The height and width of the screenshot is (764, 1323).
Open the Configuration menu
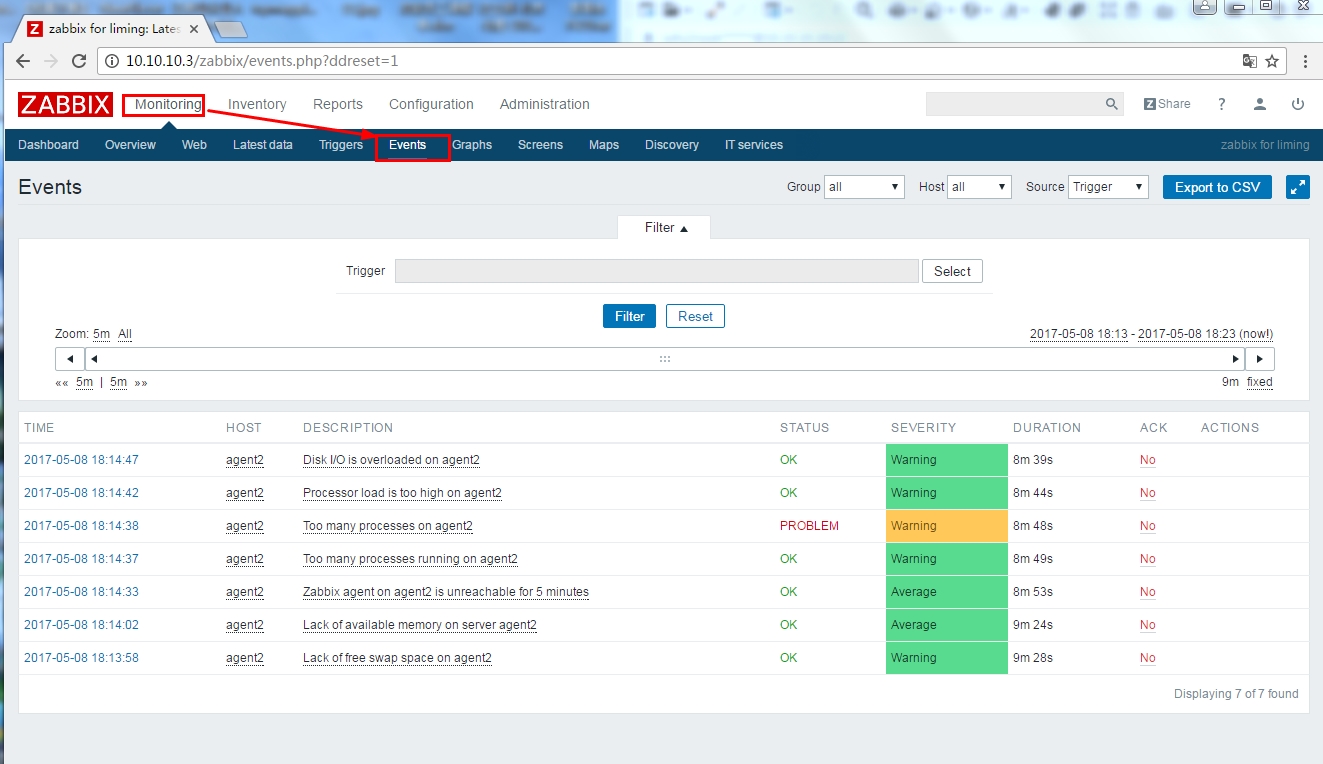pyautogui.click(x=431, y=104)
